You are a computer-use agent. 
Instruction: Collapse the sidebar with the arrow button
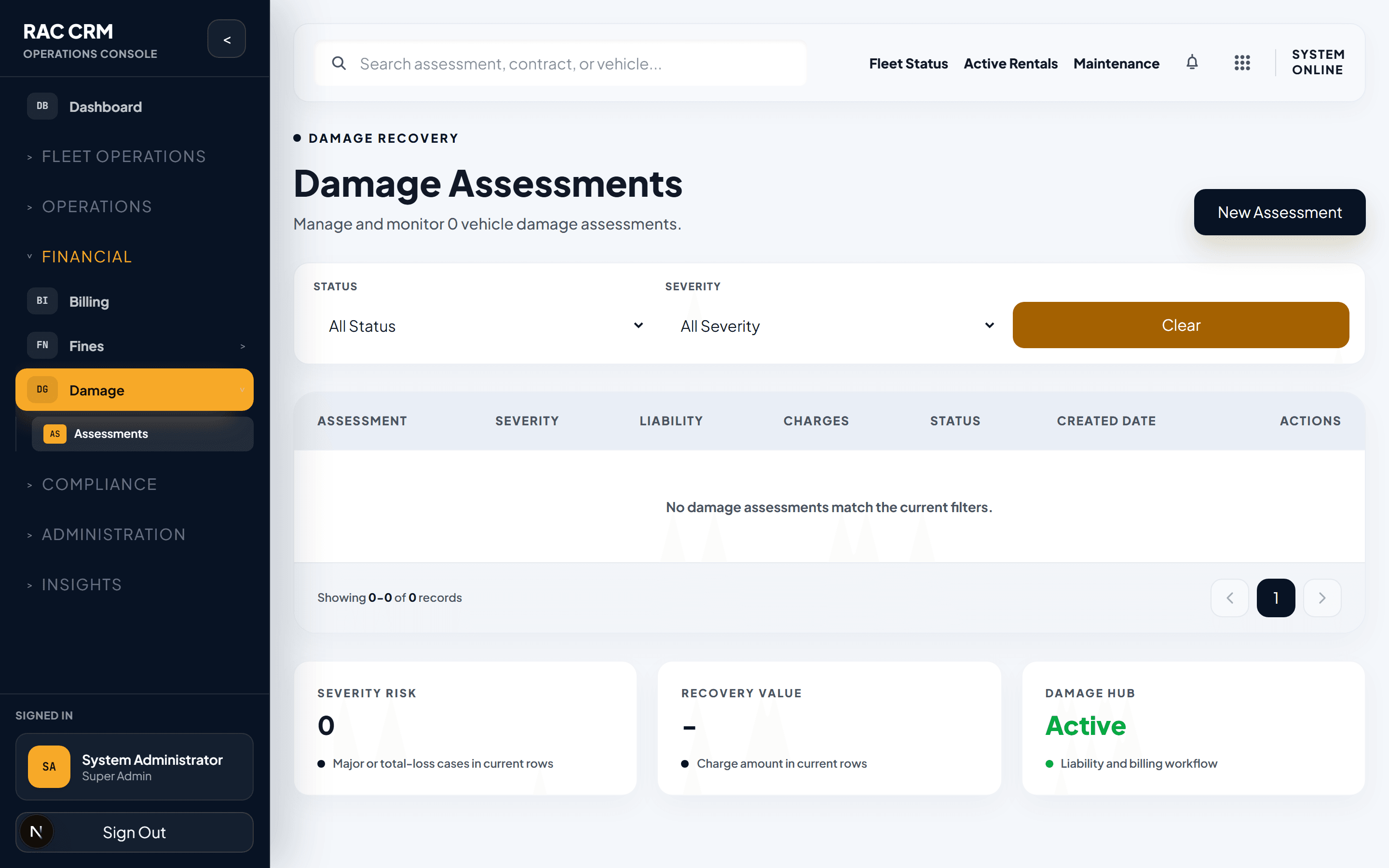pyautogui.click(x=226, y=39)
